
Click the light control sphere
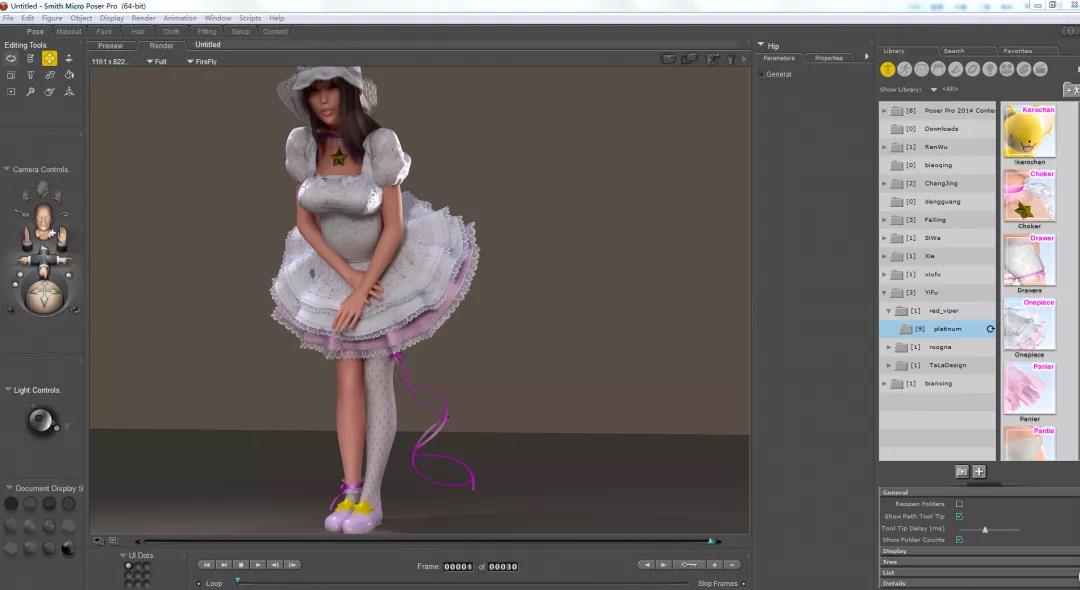41,419
